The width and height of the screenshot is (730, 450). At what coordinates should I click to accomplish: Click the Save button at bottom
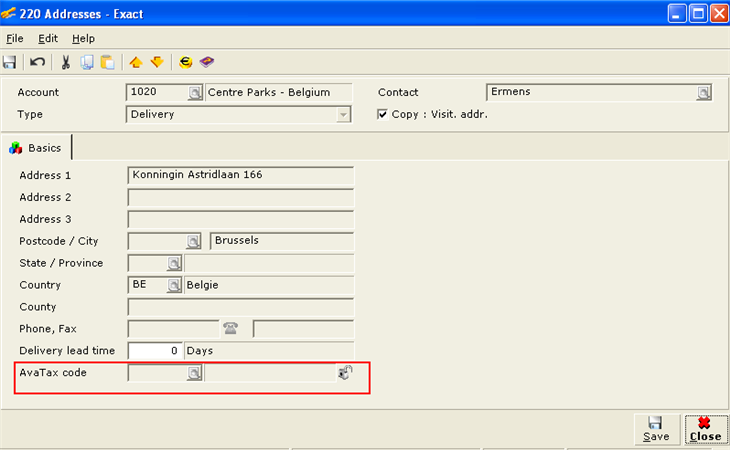click(656, 430)
